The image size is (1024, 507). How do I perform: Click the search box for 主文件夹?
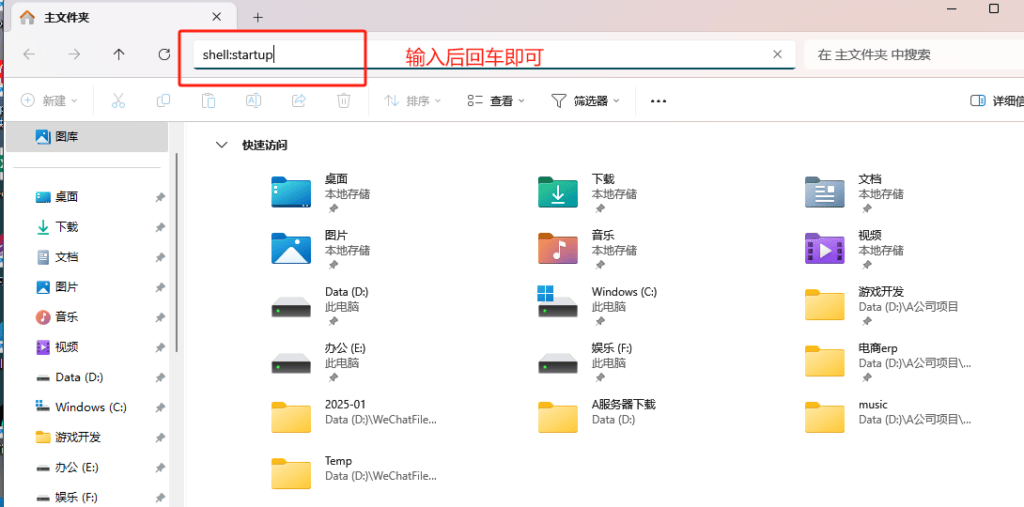914,54
